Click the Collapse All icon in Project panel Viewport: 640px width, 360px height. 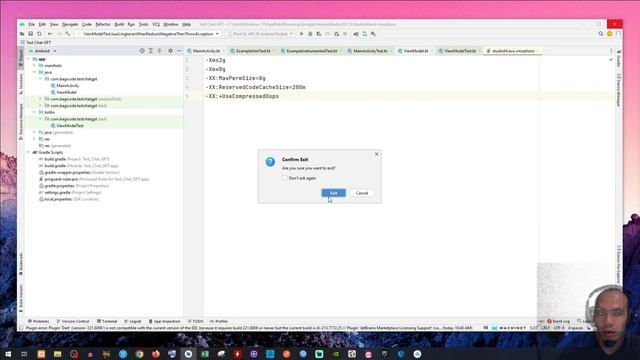coord(160,51)
